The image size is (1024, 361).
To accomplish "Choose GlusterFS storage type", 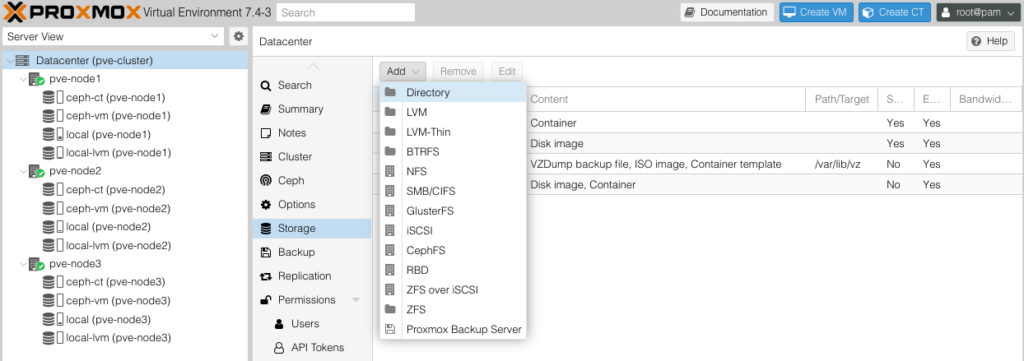I will (x=453, y=211).
